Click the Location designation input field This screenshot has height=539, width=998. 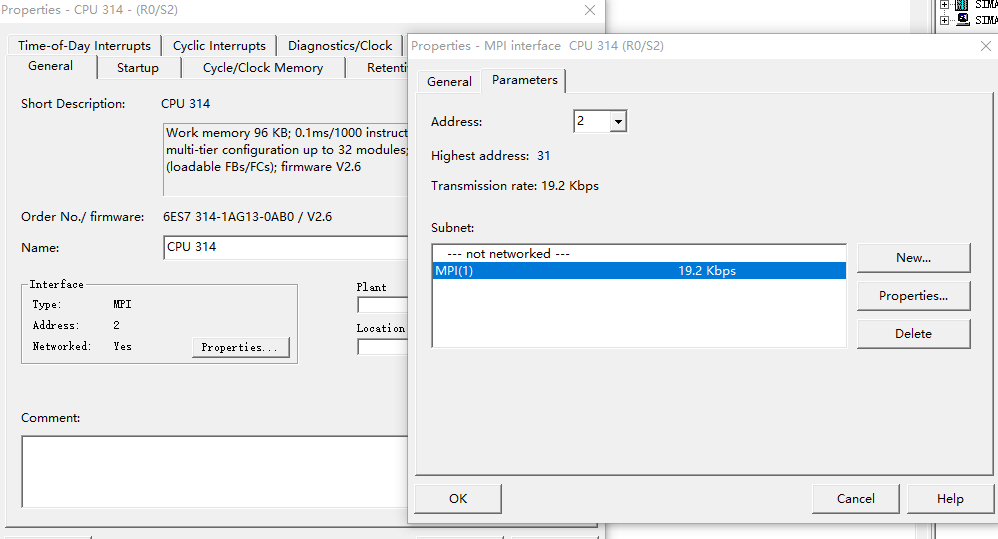click(x=382, y=347)
